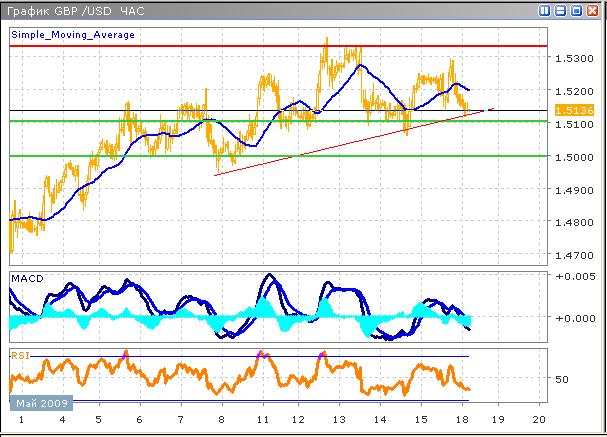Click day 11 on the time axis
Viewport: 607px width, 437px height.
(x=261, y=420)
